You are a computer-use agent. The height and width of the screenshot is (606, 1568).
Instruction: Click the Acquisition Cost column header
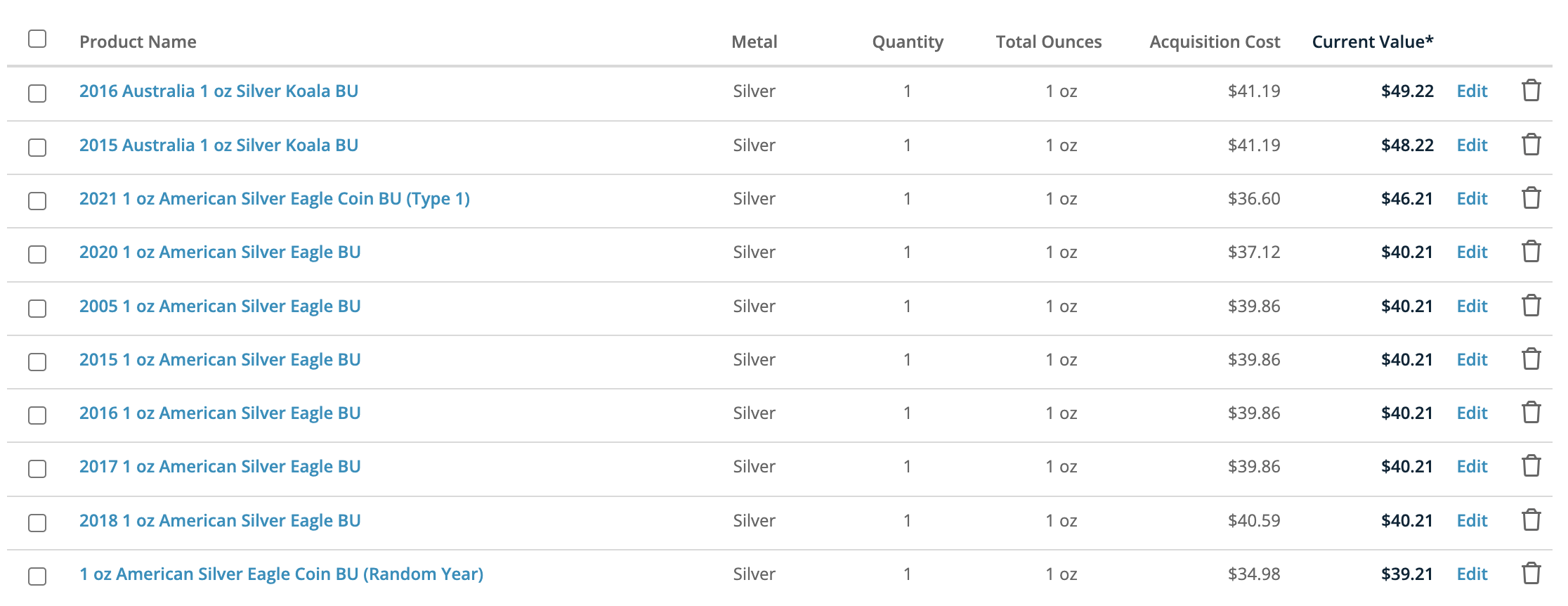1215,42
